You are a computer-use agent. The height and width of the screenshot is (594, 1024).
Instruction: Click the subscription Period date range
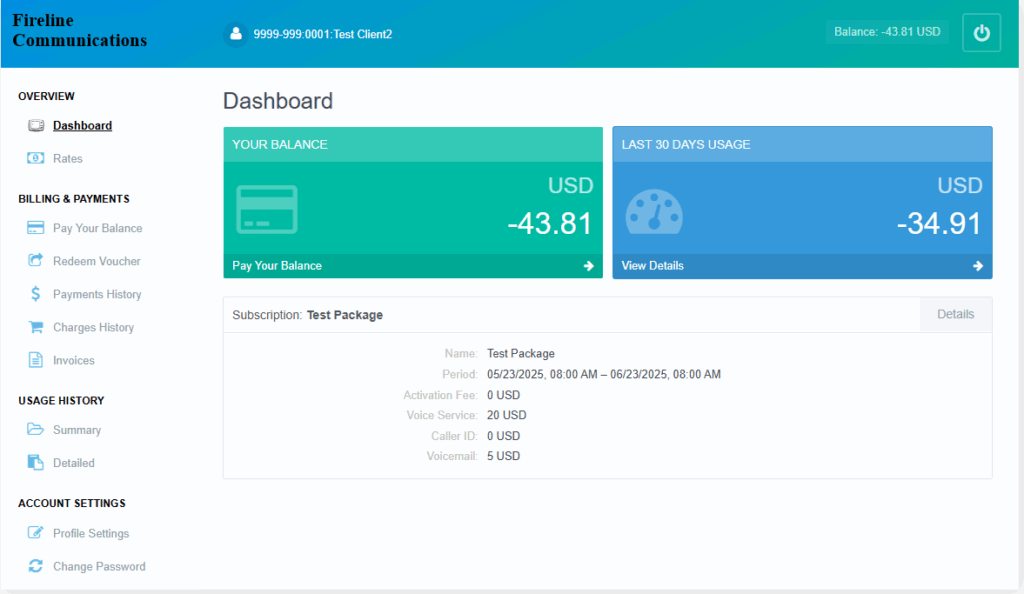[603, 374]
